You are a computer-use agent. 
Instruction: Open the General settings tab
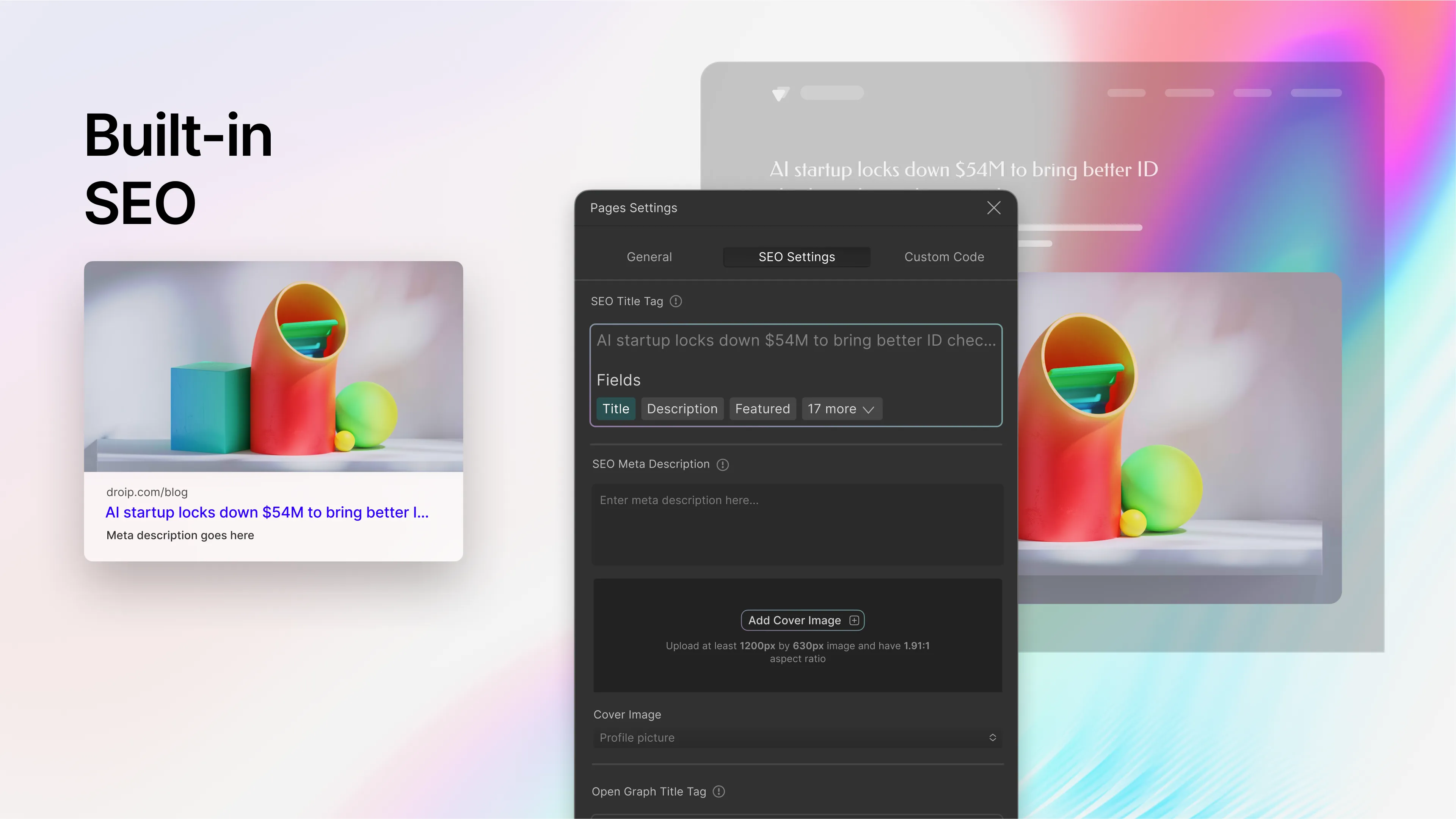[649, 257]
